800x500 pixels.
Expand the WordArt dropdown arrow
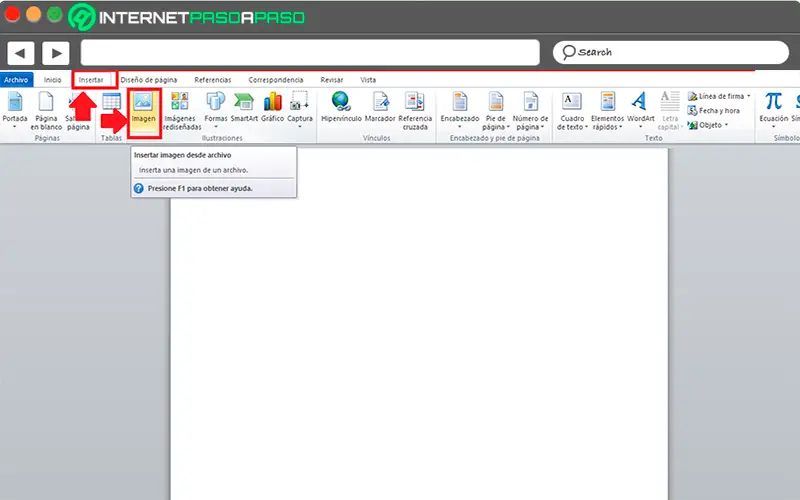click(x=640, y=127)
